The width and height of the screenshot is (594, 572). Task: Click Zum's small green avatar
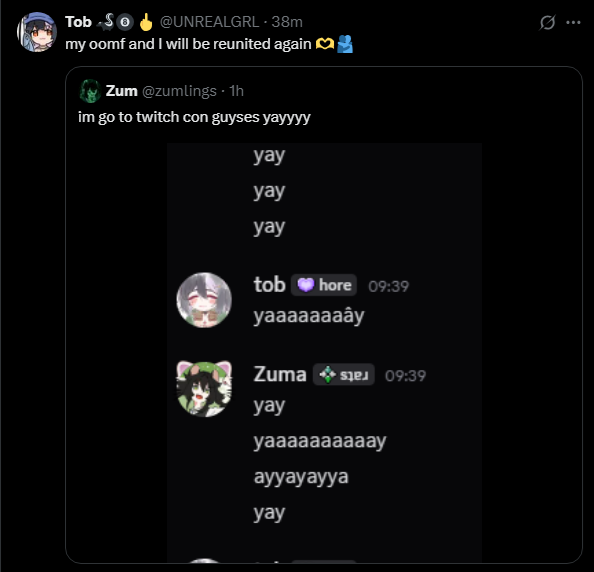tap(90, 91)
